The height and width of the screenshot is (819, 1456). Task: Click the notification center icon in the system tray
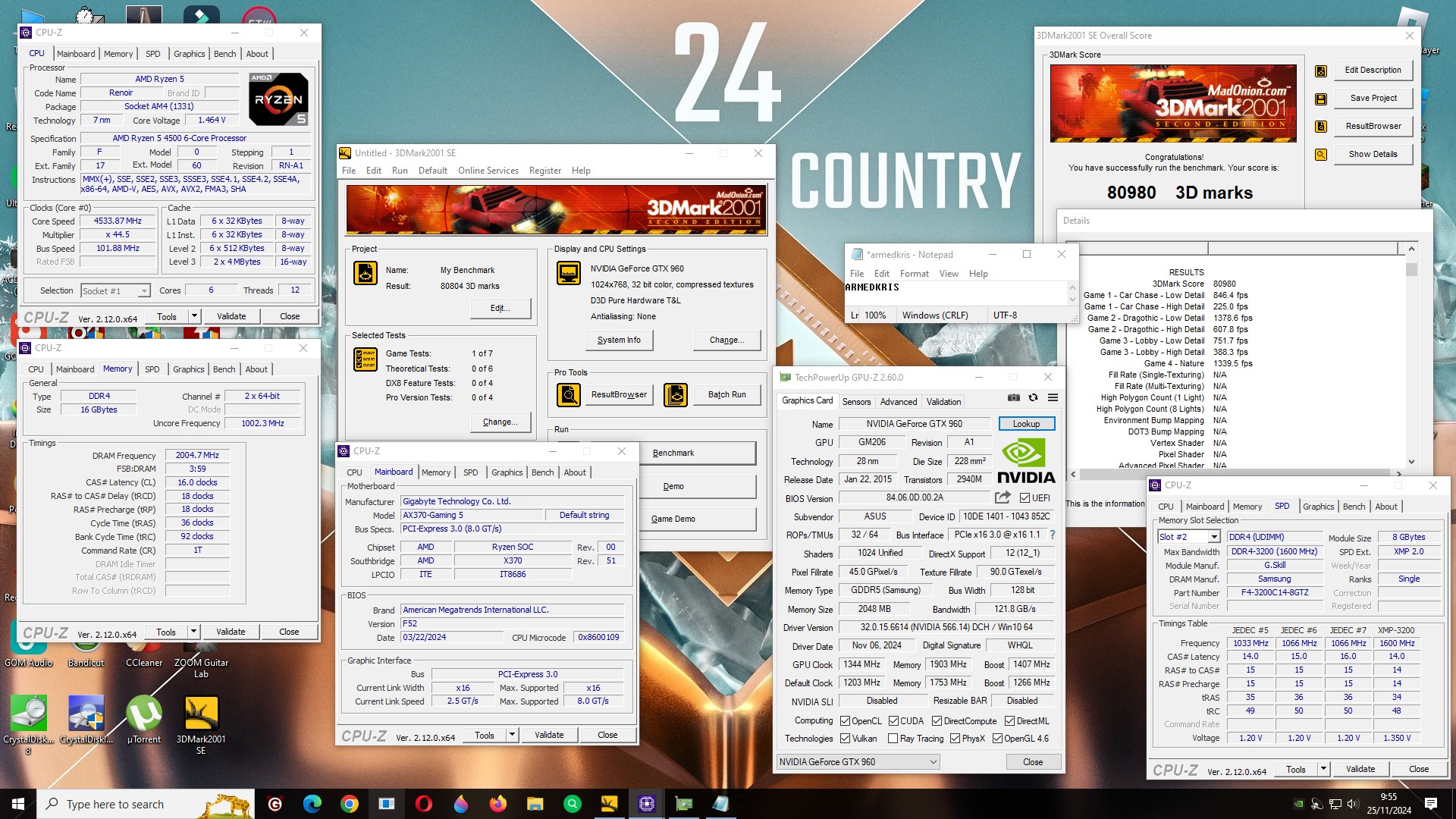(1431, 804)
